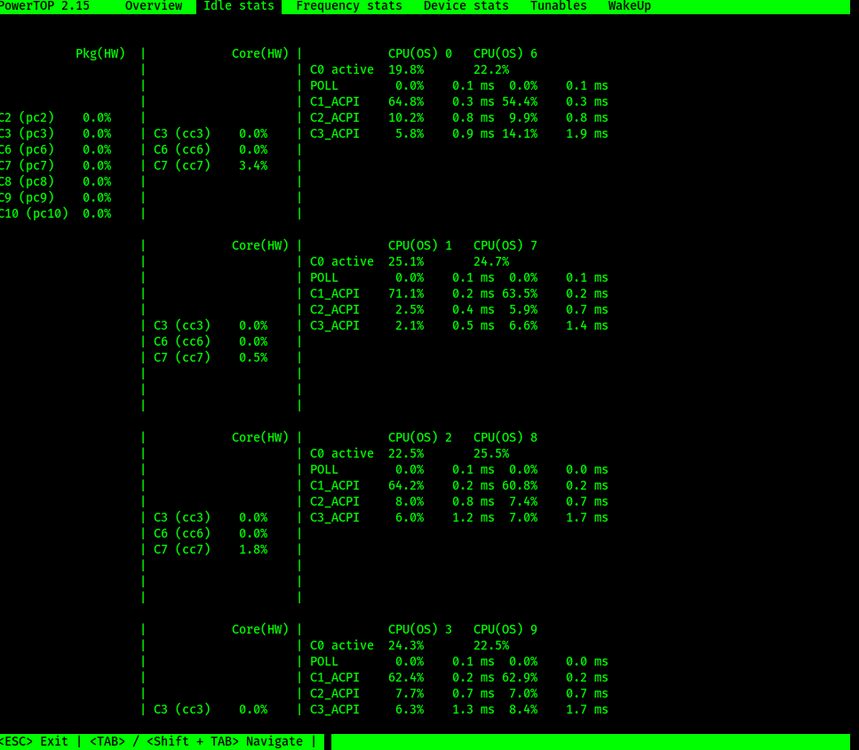This screenshot has height=750, width=859.
Task: Click the 25.5% C0 active value
Action: pyautogui.click(x=491, y=454)
